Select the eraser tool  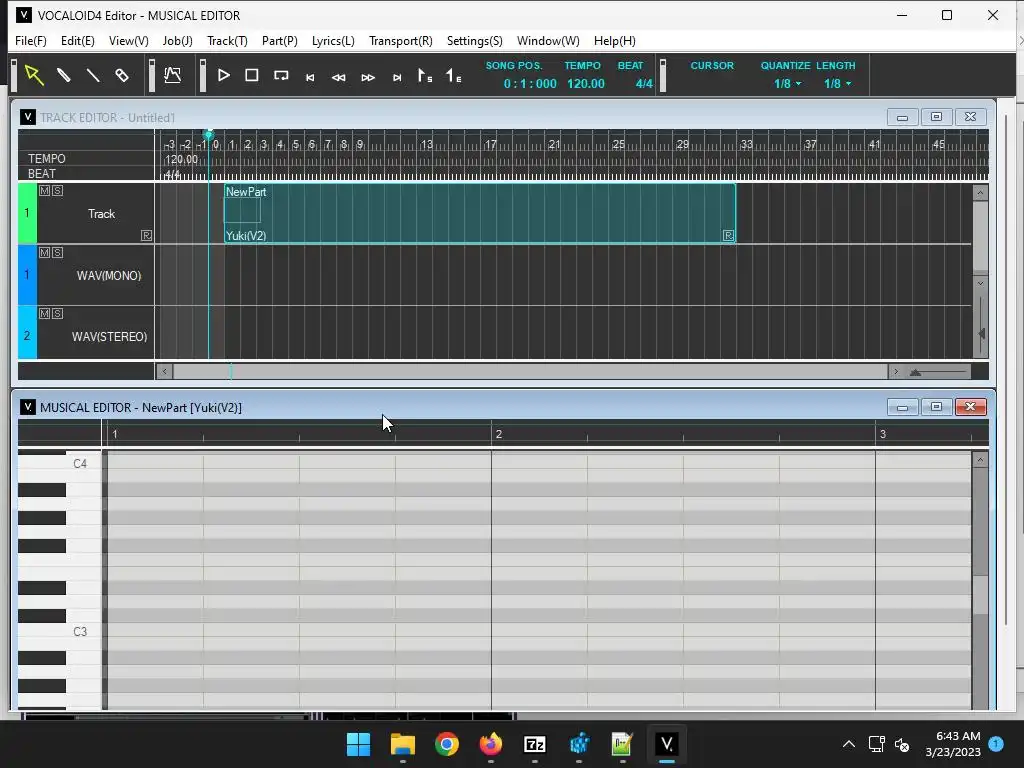(x=122, y=76)
